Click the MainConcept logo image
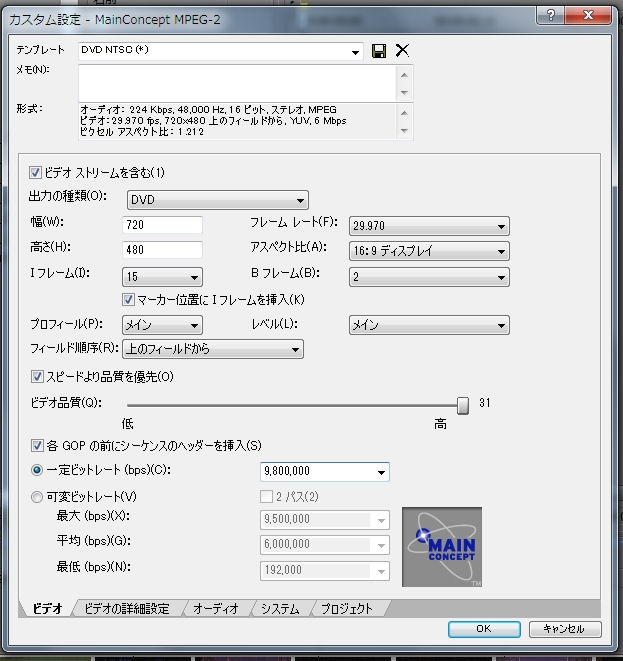Image resolution: width=623 pixels, height=661 pixels. tap(442, 547)
